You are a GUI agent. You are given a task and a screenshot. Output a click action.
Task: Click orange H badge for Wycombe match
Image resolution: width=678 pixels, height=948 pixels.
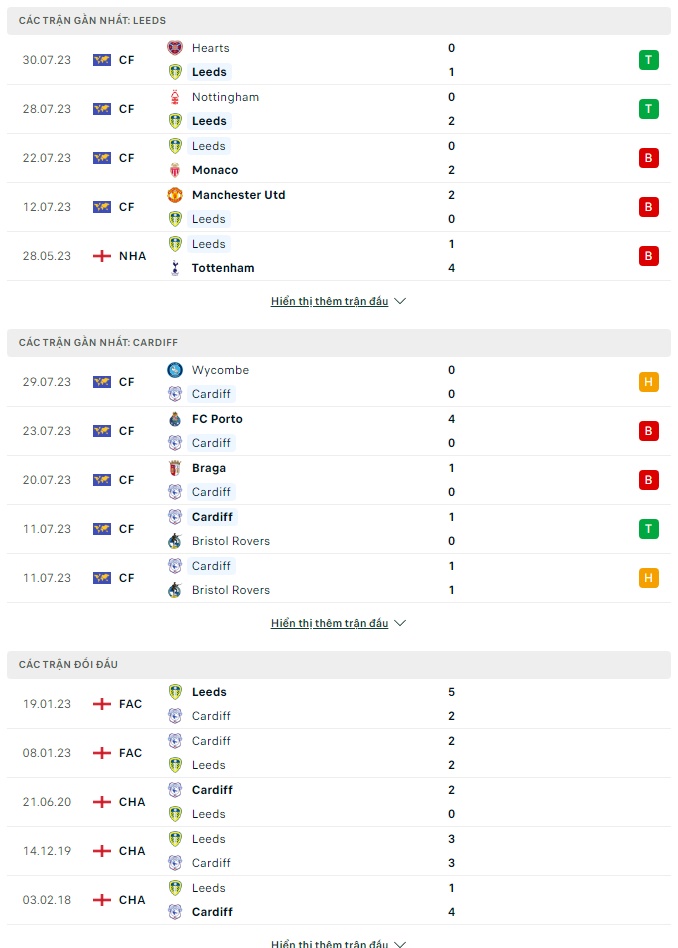point(648,382)
